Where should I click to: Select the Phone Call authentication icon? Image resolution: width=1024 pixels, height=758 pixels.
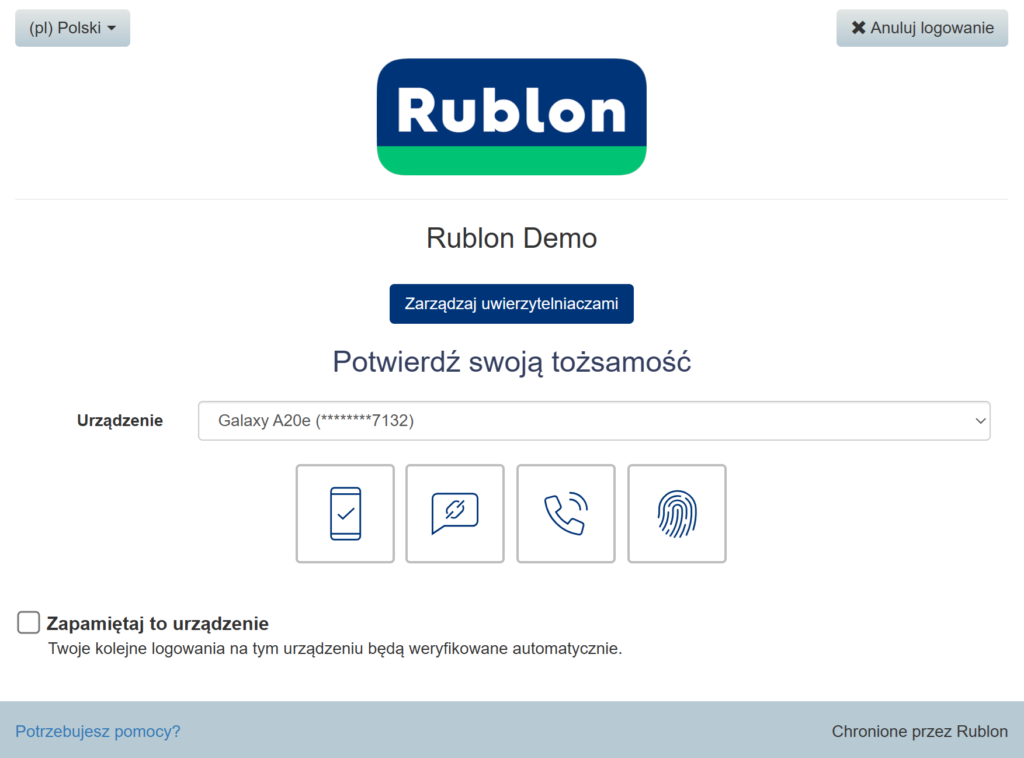point(566,513)
